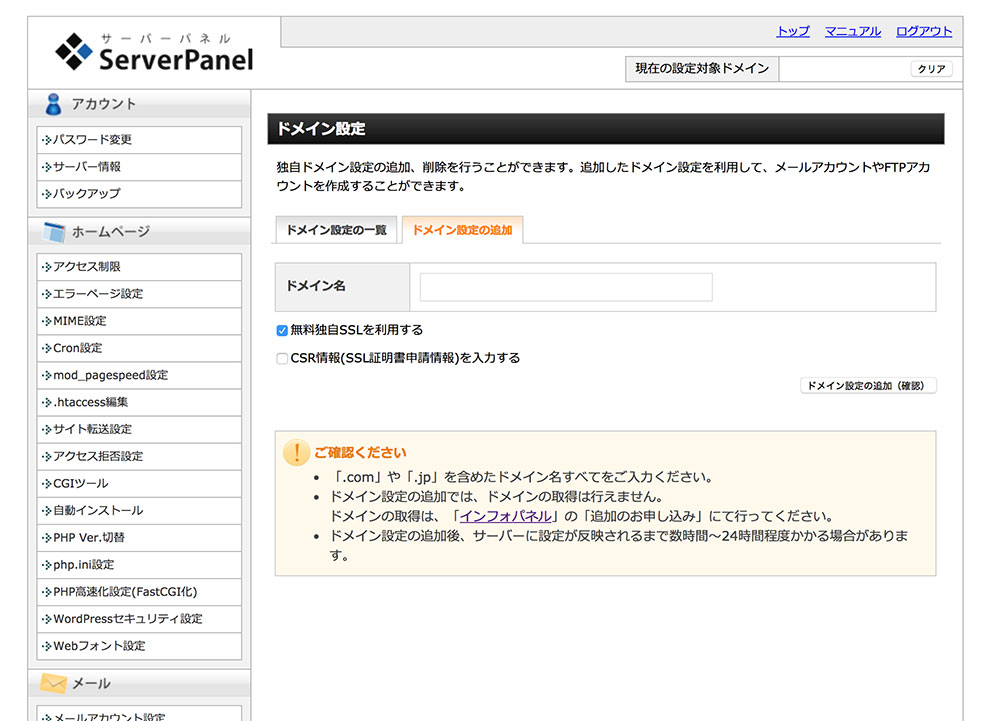Open Cron設定 menu item
This screenshot has width=1000, height=721.
(139, 348)
